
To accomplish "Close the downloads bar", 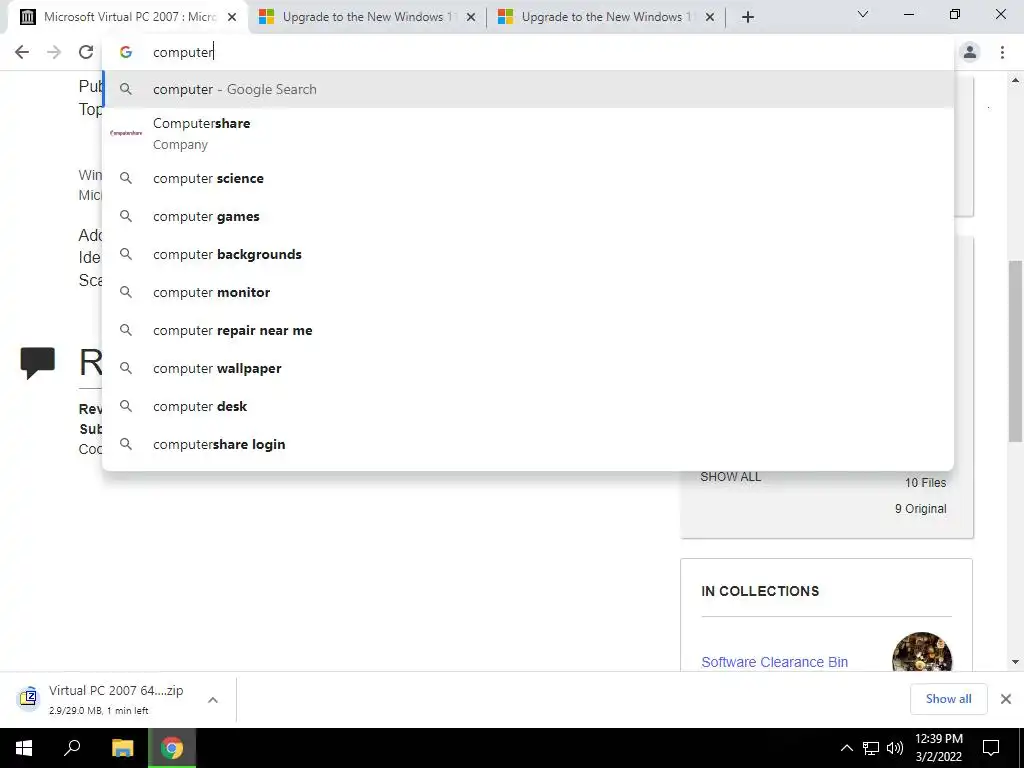I will 1006,699.
